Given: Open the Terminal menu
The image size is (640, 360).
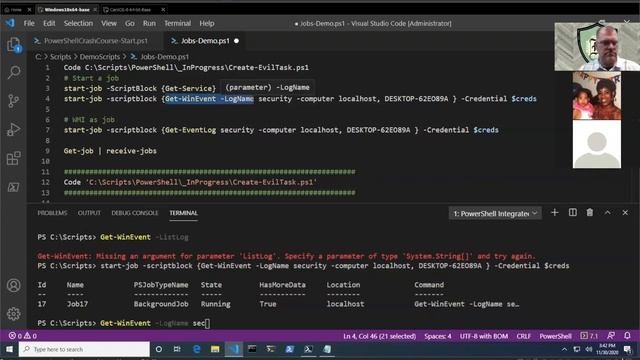Looking at the screenshot, I should click(x=177, y=23).
